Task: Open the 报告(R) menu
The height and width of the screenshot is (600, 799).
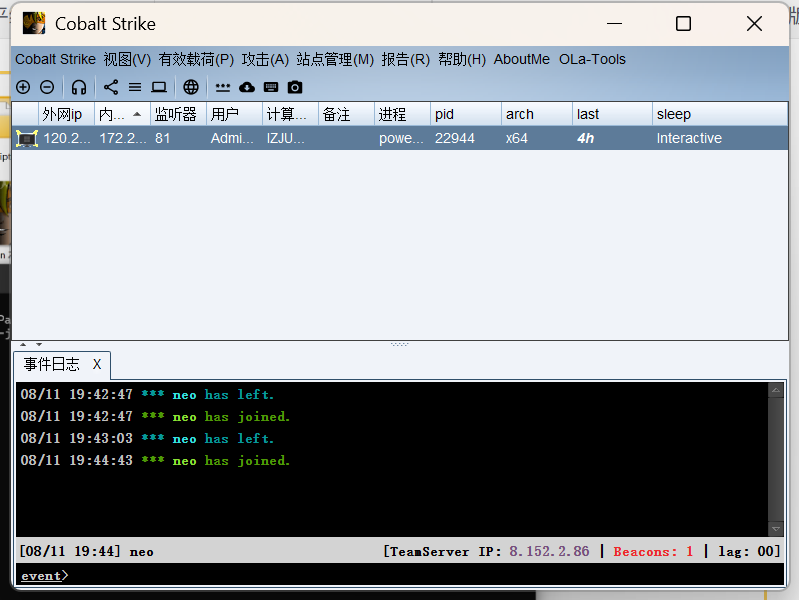Action: 406,59
